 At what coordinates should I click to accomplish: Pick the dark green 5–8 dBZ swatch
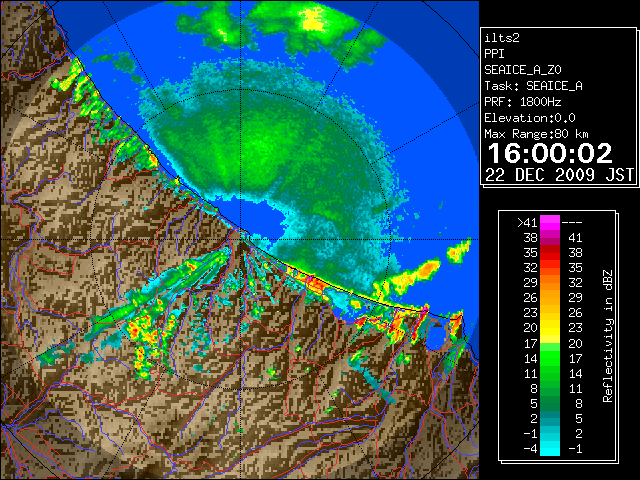(550, 404)
